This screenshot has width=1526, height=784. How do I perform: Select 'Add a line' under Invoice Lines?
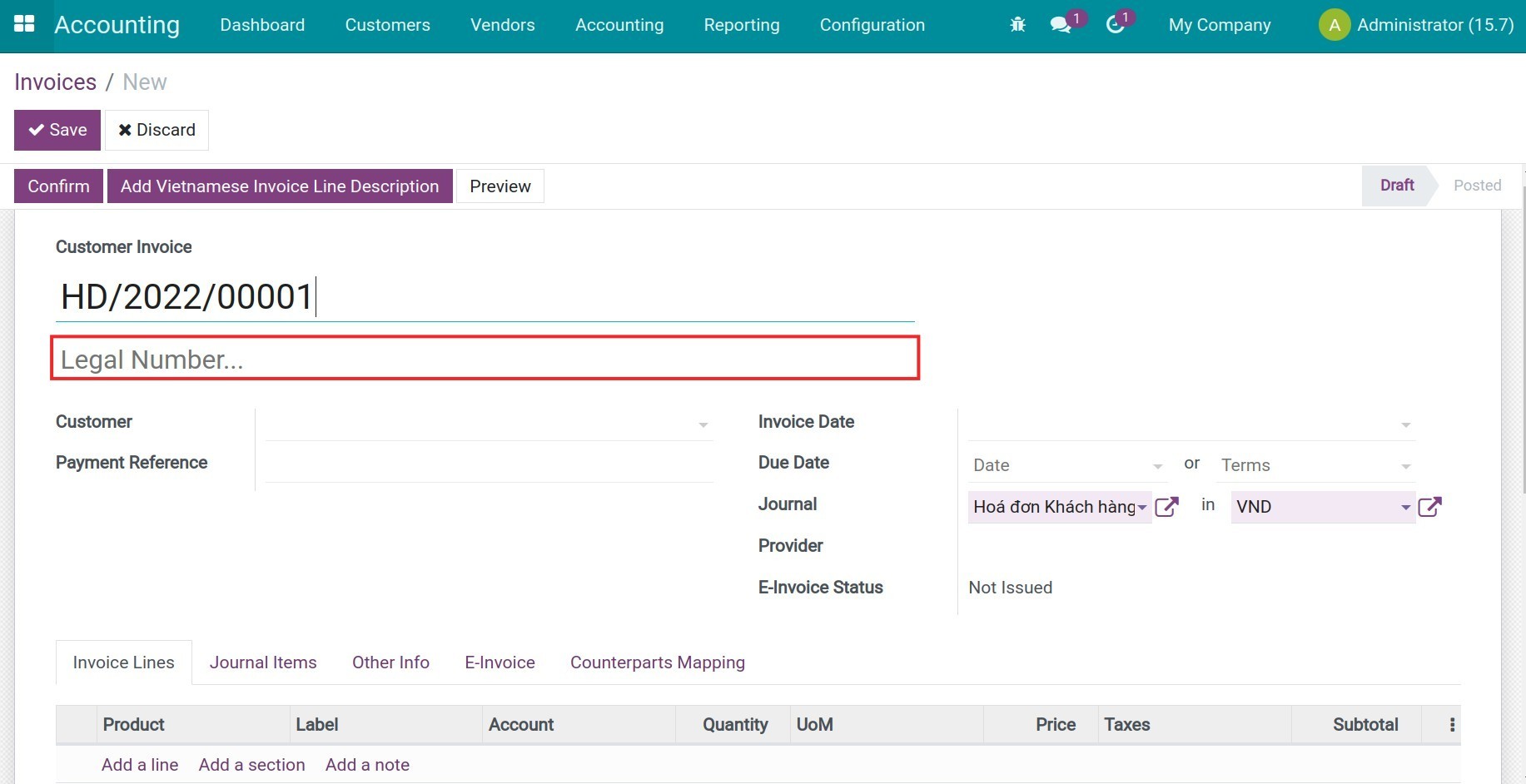(x=139, y=764)
